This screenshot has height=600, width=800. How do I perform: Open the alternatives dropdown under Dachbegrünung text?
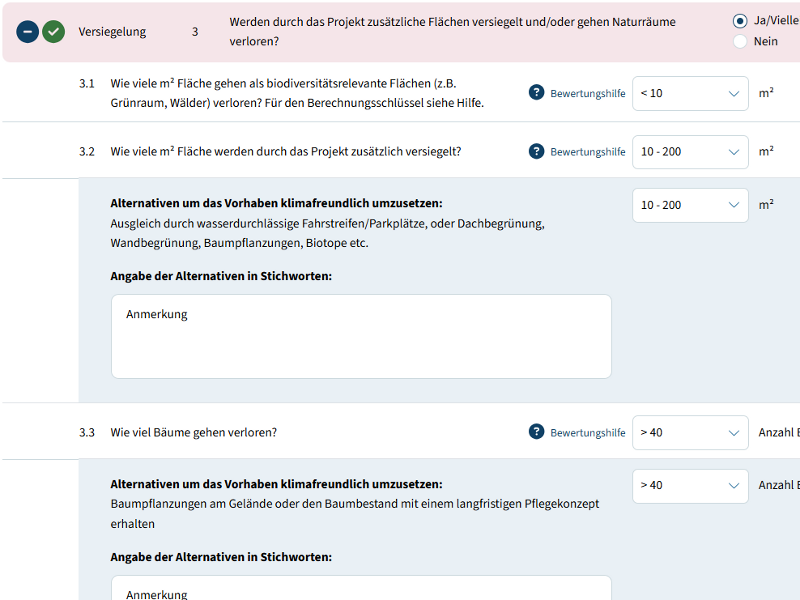[690, 205]
